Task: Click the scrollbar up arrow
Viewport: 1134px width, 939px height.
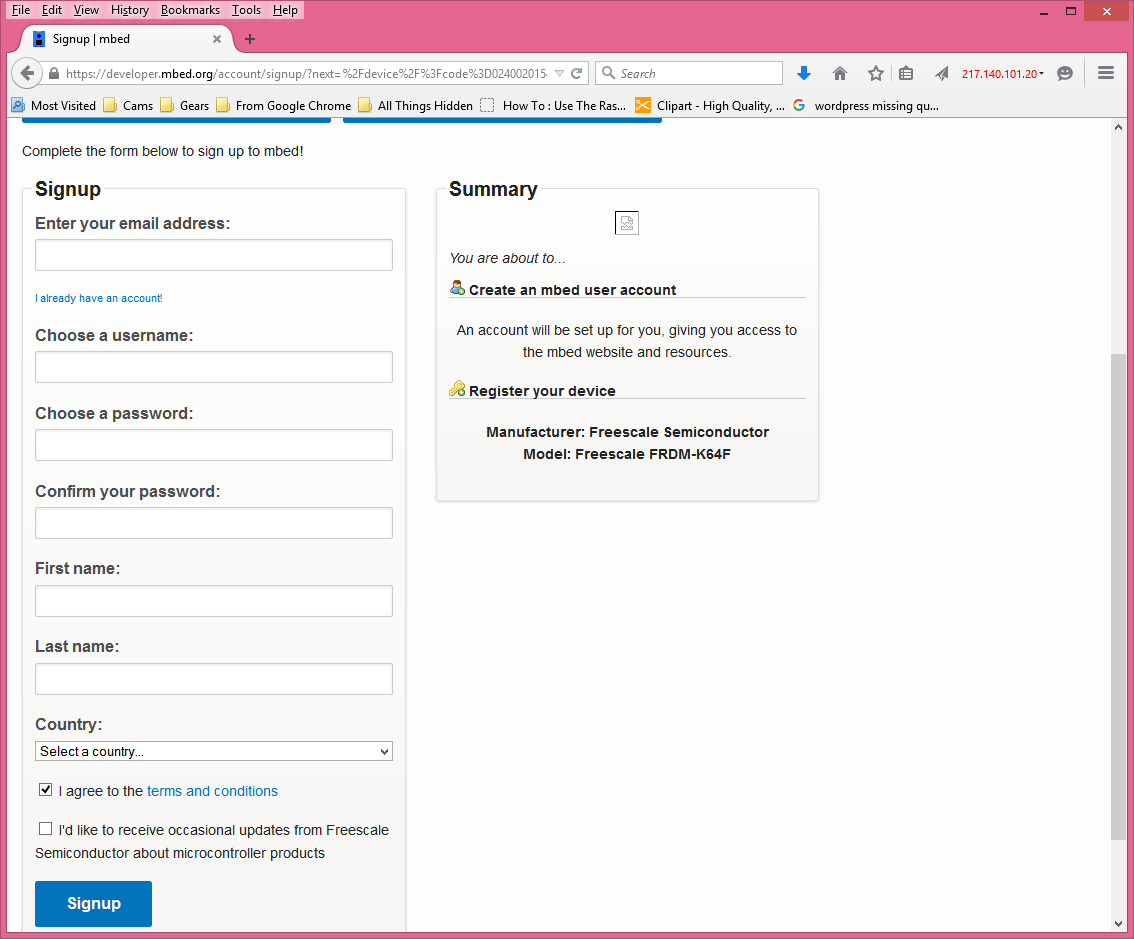Action: point(1118,127)
